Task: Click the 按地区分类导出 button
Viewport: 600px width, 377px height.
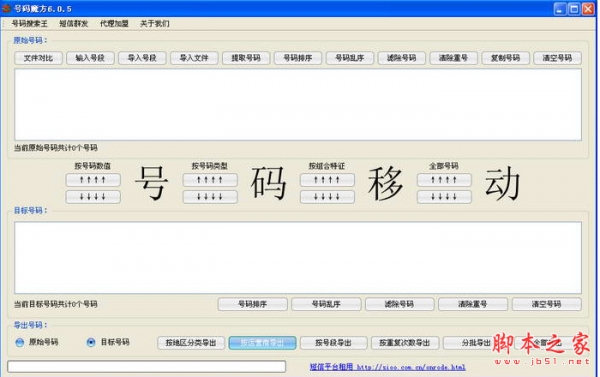Action: [191, 343]
